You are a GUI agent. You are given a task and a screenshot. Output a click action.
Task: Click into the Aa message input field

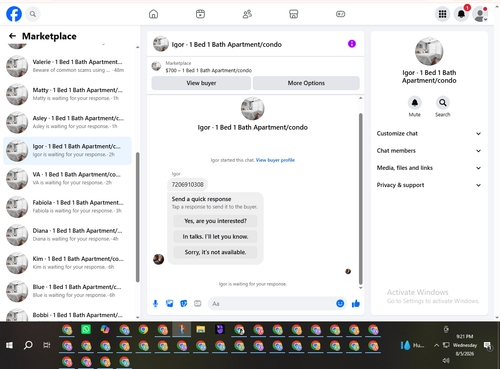[x=272, y=304]
